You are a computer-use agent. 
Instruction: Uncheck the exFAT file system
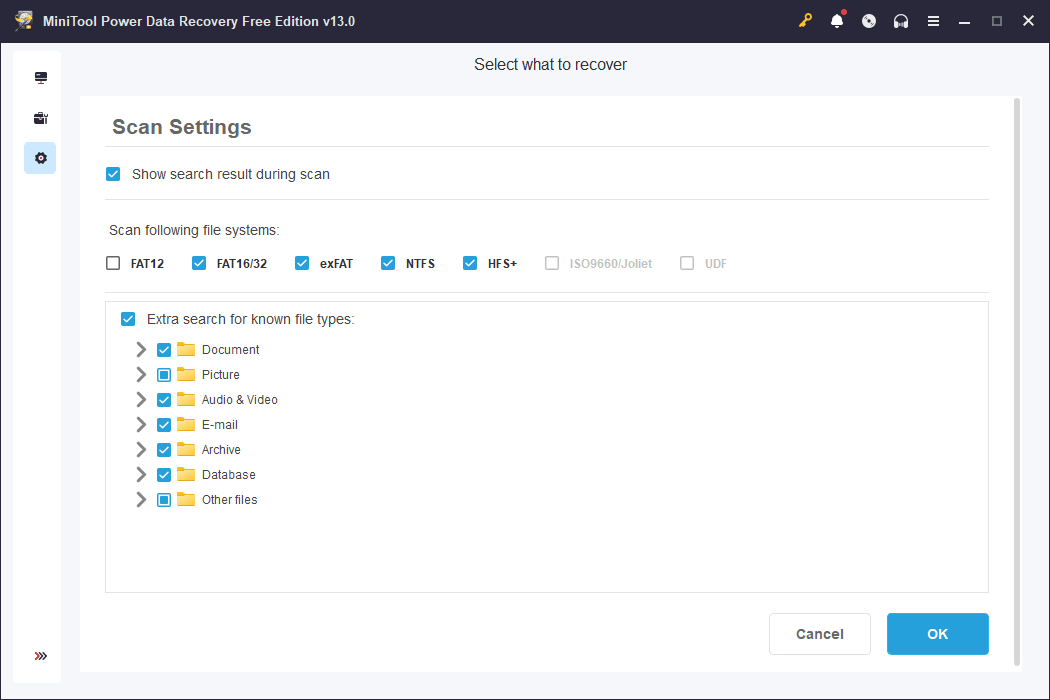[x=302, y=263]
